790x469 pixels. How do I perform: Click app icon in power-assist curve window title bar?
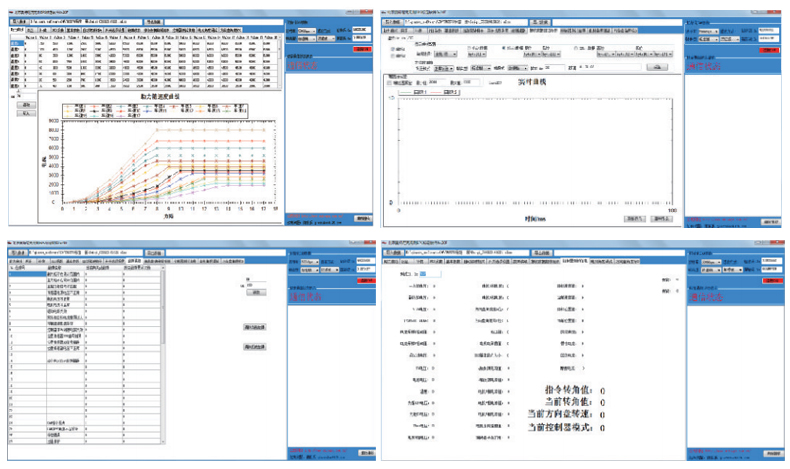point(4,9)
